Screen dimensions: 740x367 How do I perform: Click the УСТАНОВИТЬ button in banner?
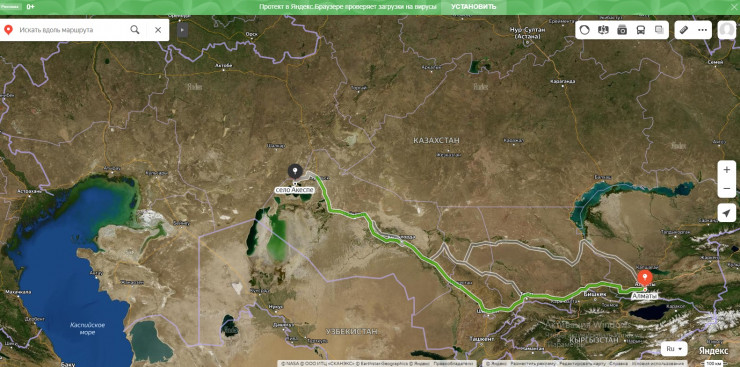(473, 7)
